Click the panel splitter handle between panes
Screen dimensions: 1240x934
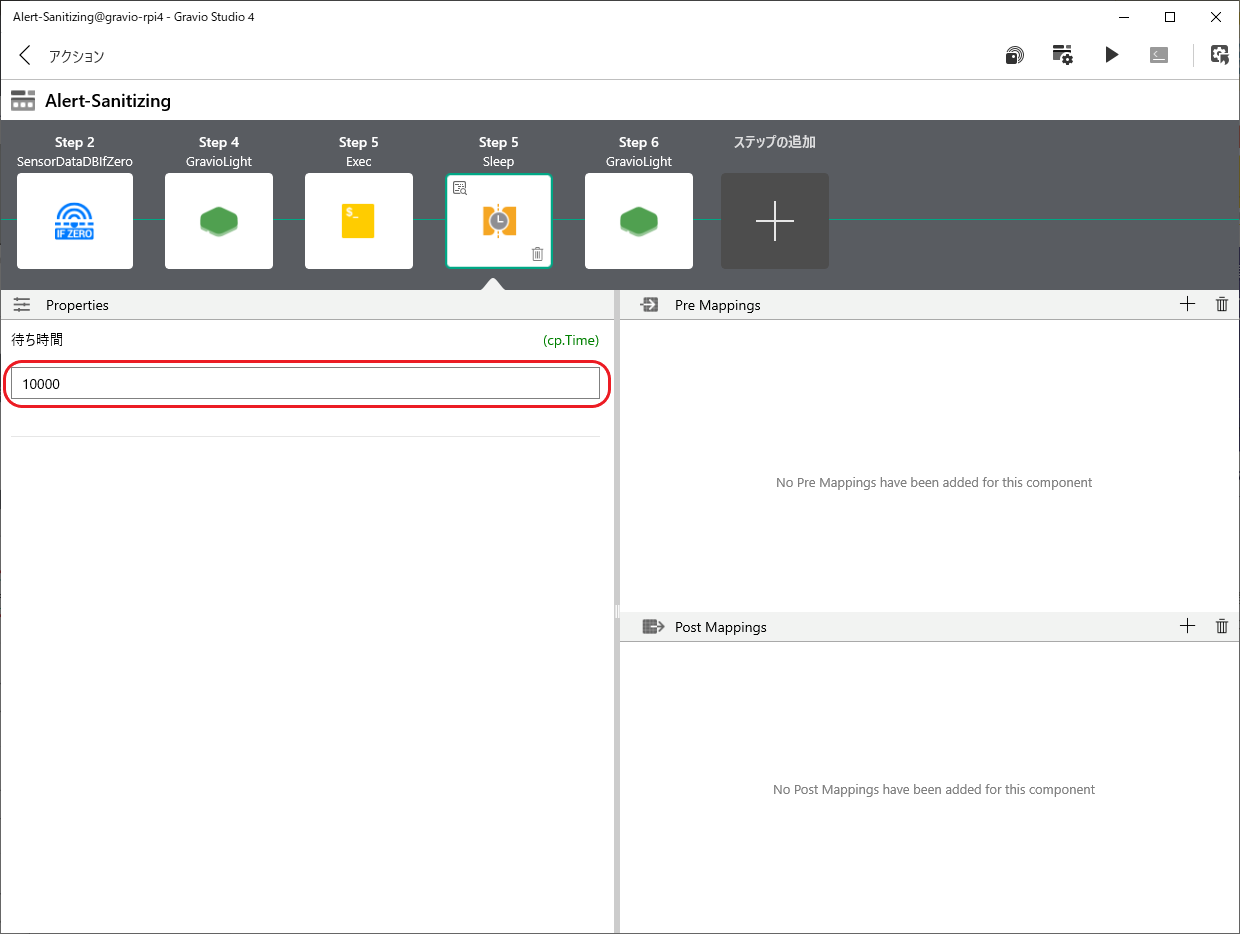point(617,610)
